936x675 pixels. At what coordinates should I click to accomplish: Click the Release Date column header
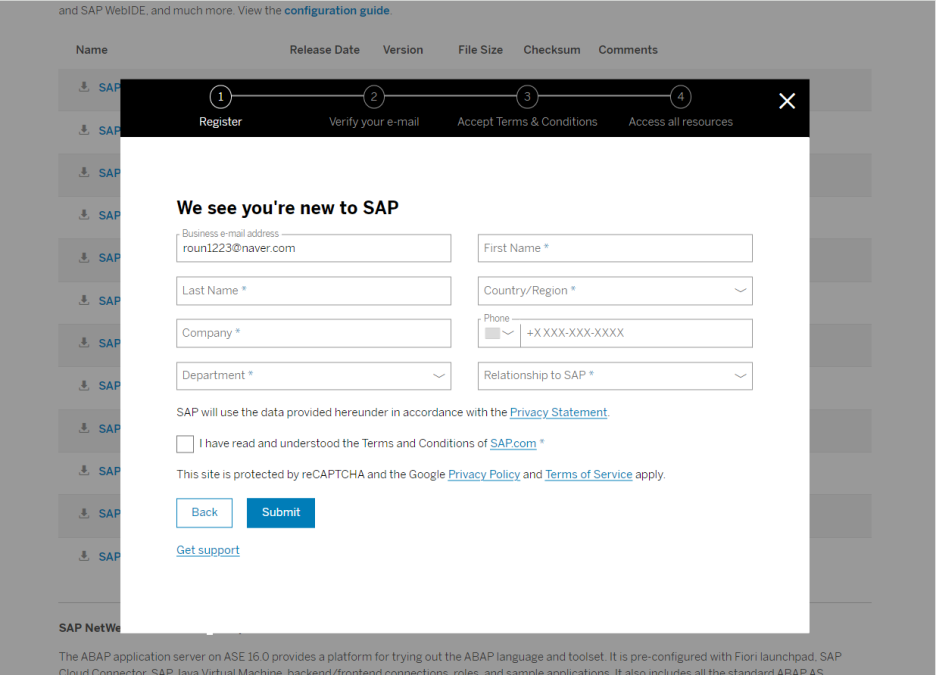click(325, 50)
